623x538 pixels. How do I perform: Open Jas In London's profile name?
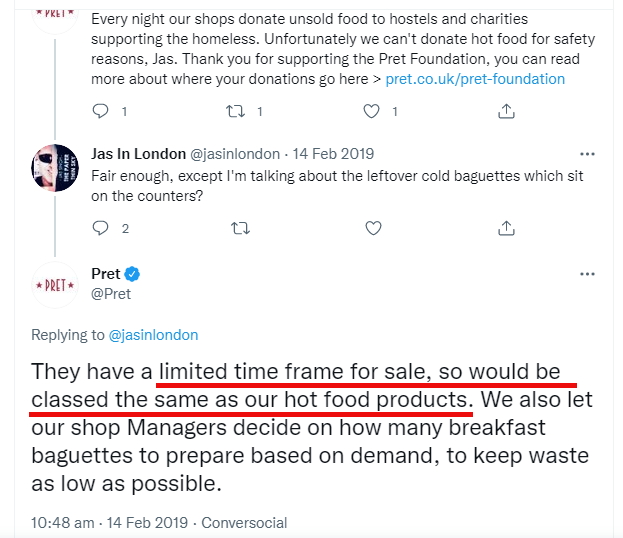(x=138, y=154)
